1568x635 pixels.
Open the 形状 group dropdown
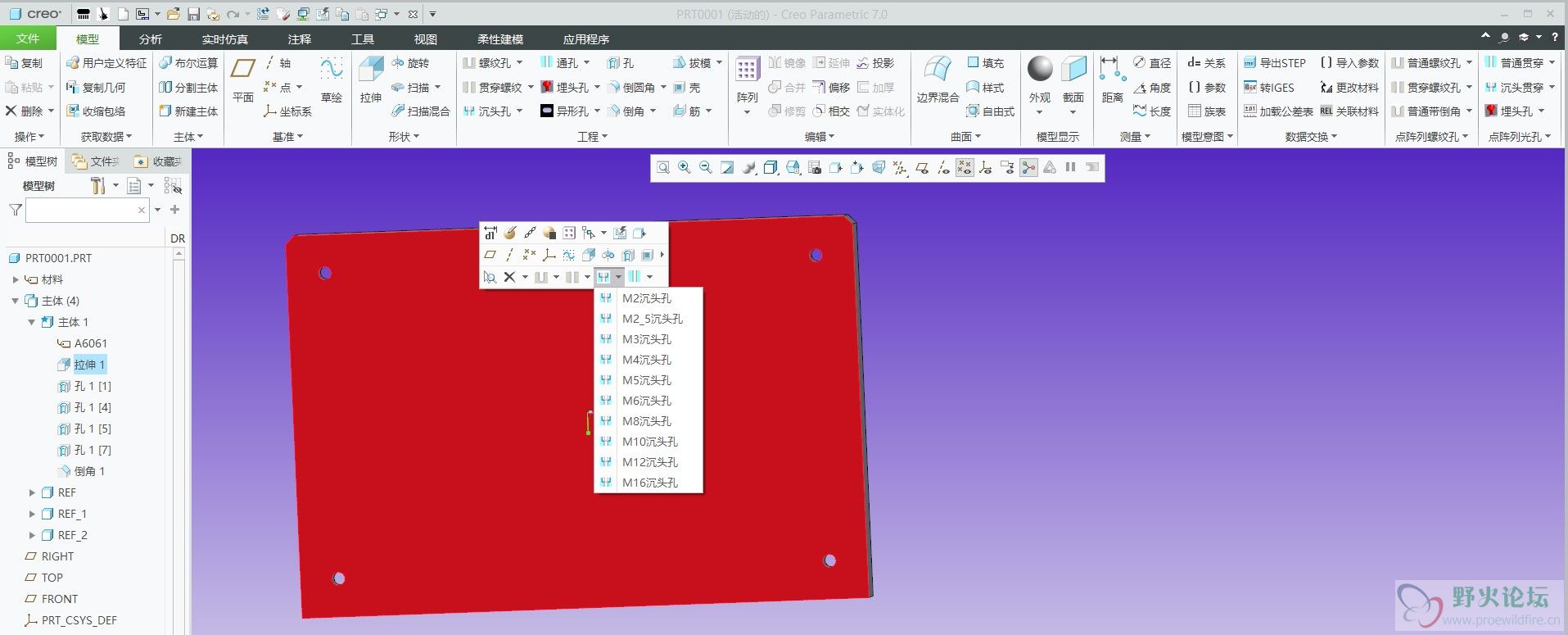[404, 137]
